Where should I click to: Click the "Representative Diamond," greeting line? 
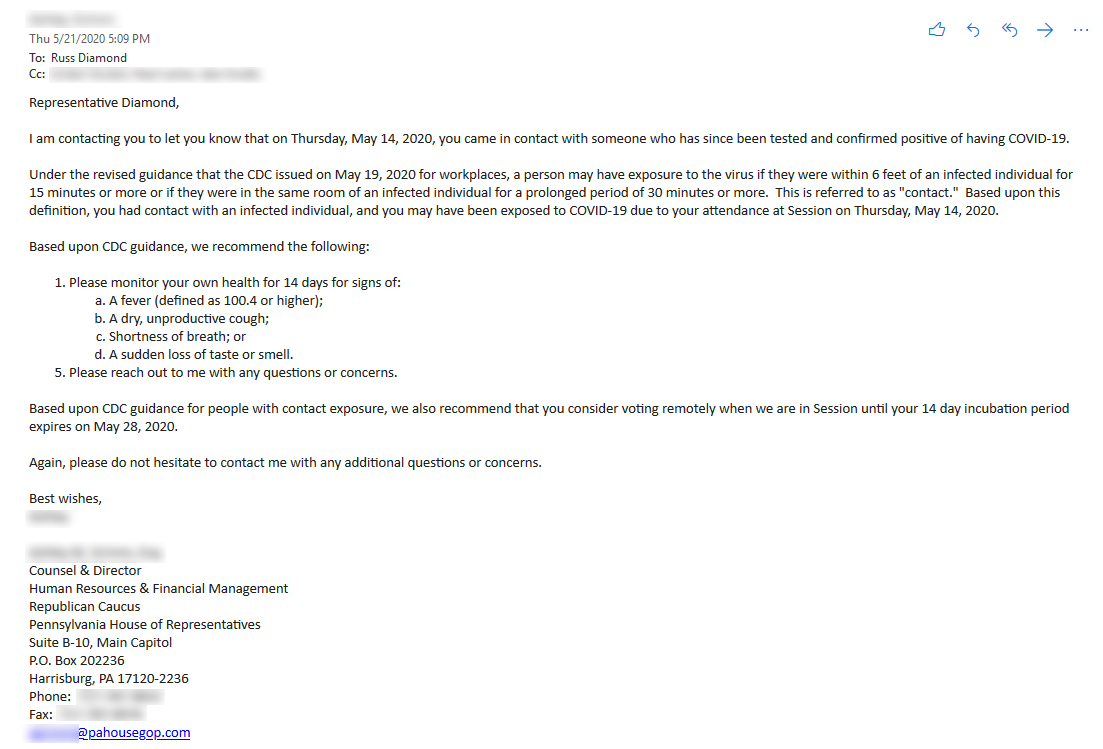pyautogui.click(x=104, y=102)
